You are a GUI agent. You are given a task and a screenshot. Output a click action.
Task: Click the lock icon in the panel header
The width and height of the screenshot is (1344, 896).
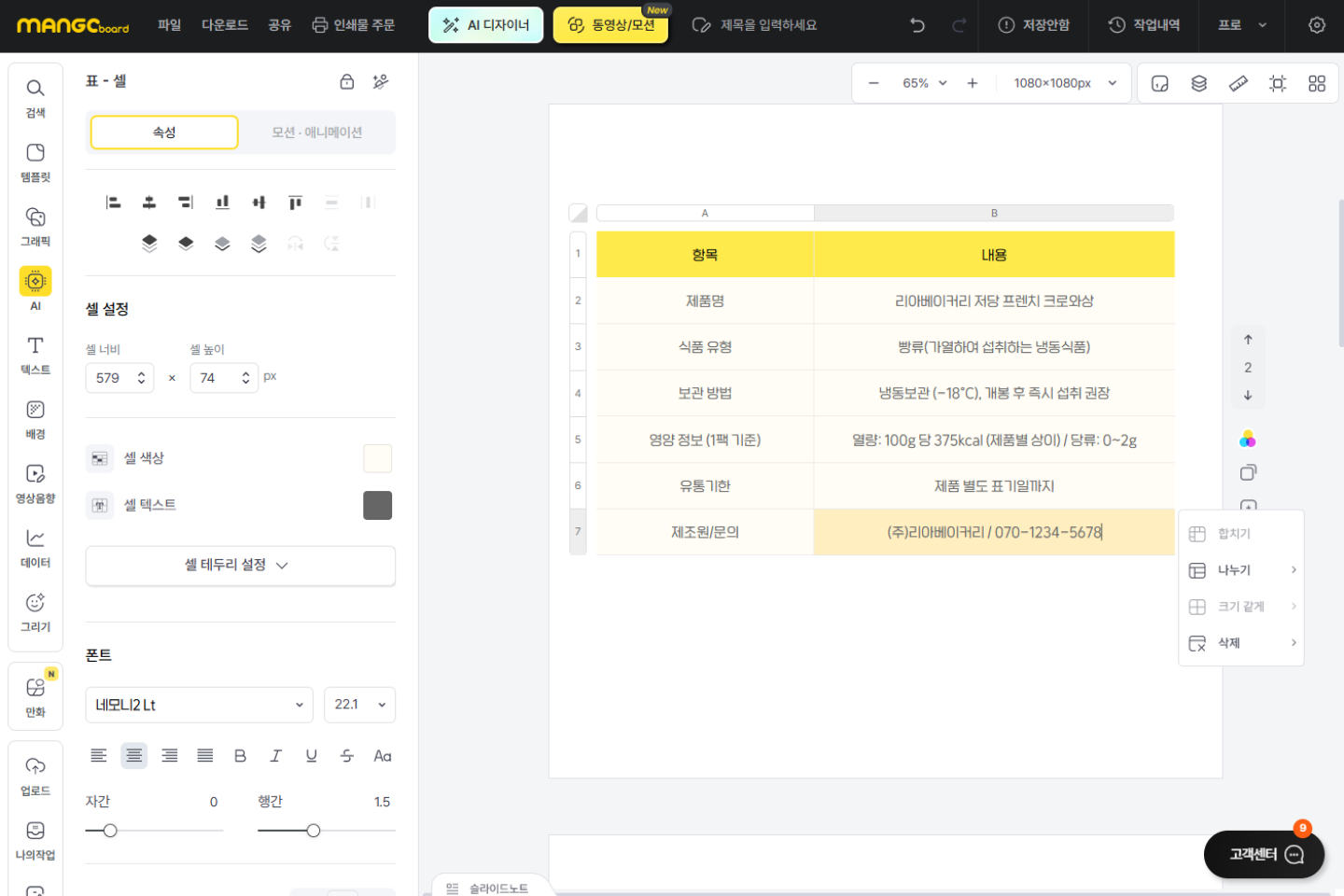click(x=346, y=82)
